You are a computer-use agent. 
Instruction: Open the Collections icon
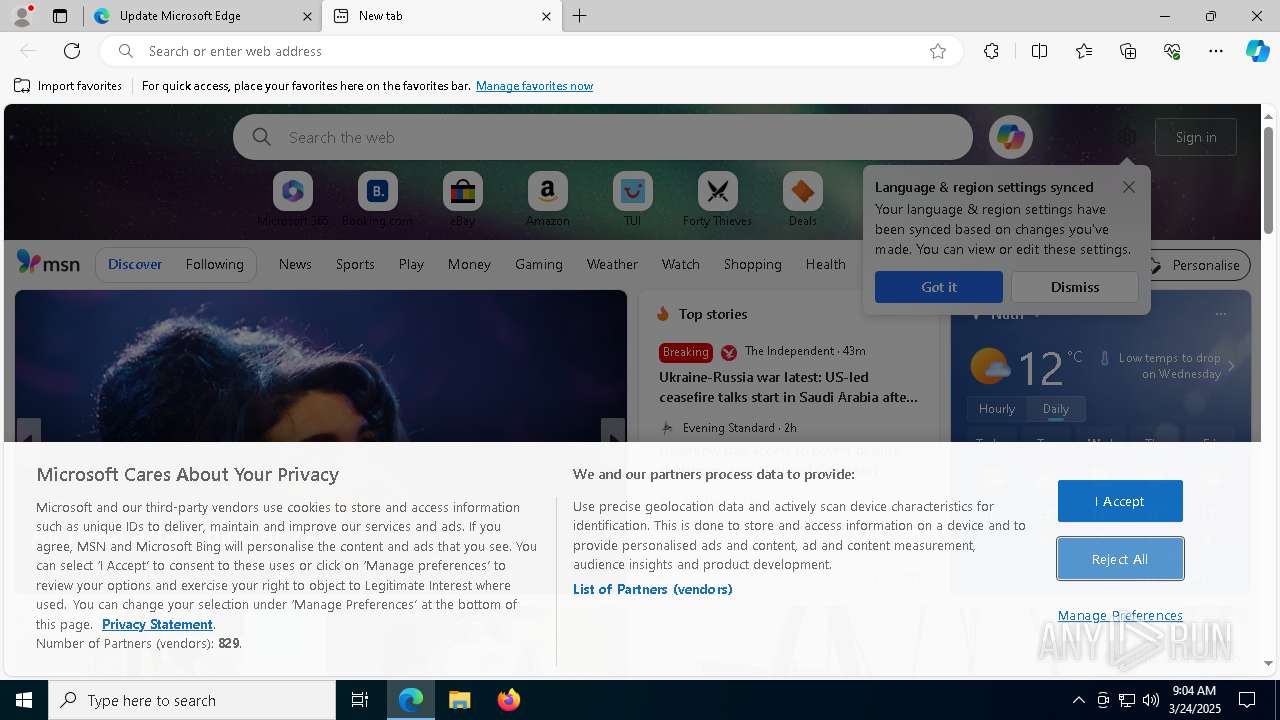click(1128, 51)
